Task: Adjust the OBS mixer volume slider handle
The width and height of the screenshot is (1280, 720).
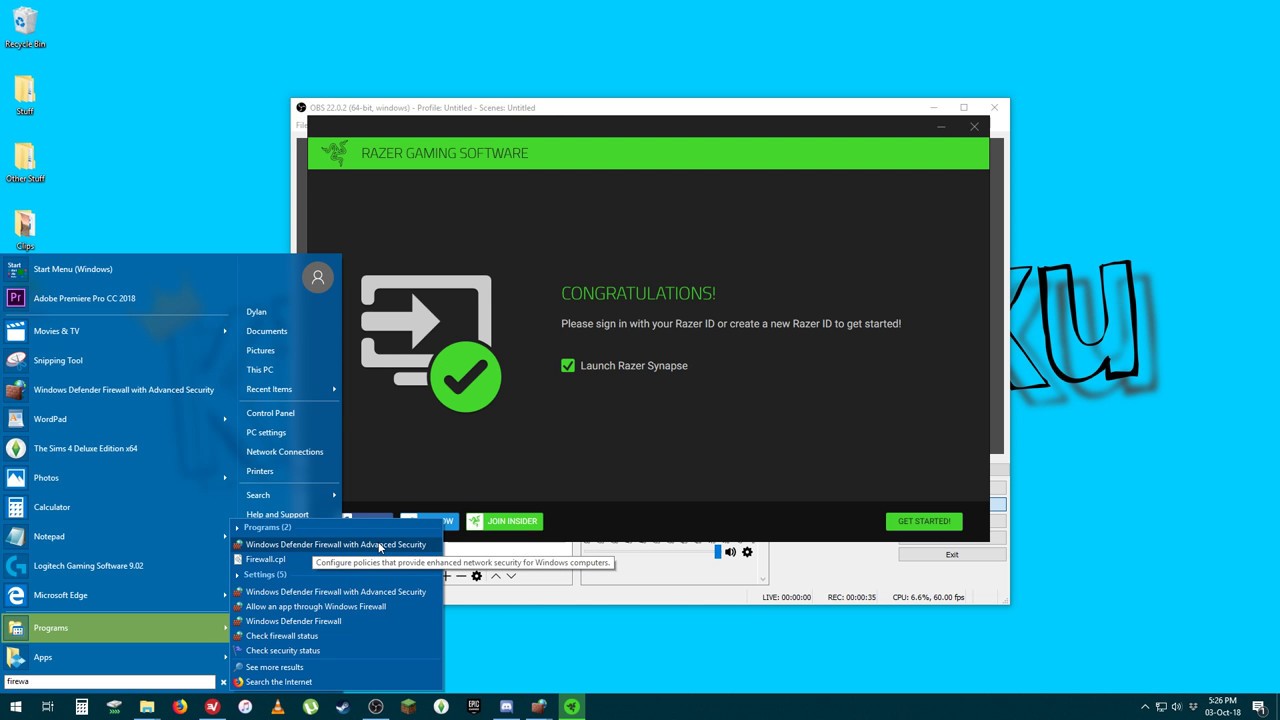Action: (x=717, y=552)
